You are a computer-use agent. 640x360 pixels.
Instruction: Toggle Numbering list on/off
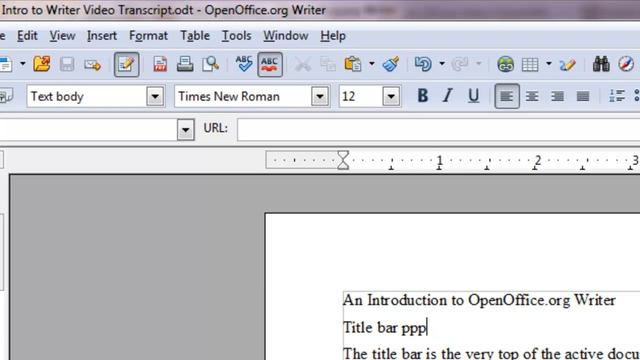[617, 96]
